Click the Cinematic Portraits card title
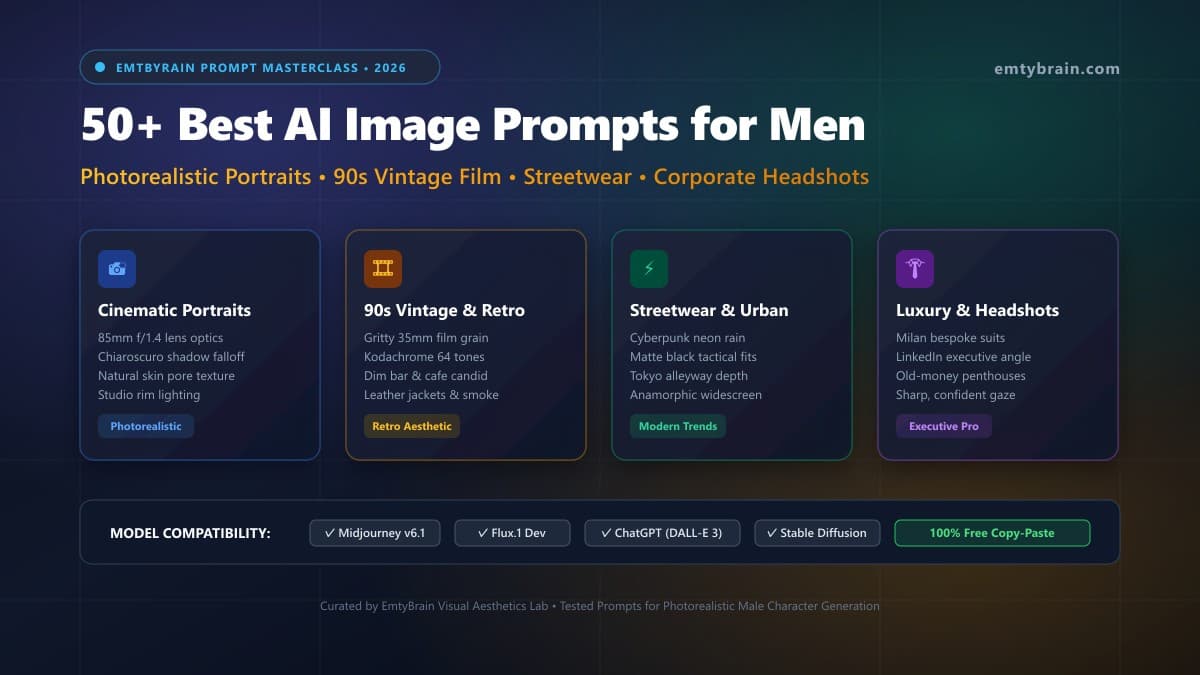Image resolution: width=1200 pixels, height=675 pixels. point(174,310)
